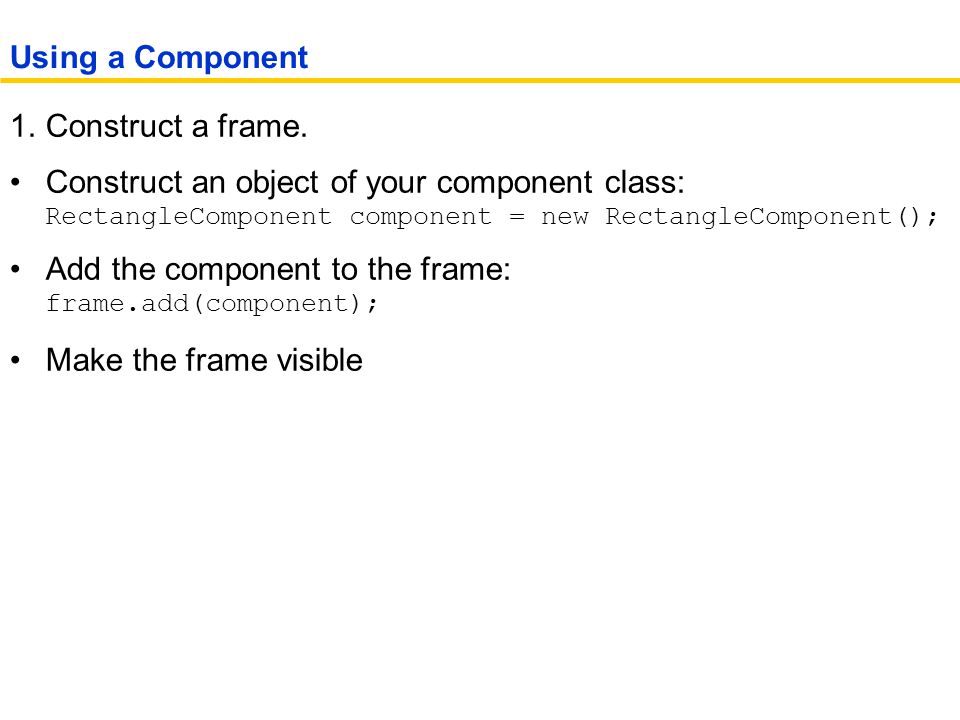Click the slide title Using a Component
960x720 pixels.
tap(159, 58)
